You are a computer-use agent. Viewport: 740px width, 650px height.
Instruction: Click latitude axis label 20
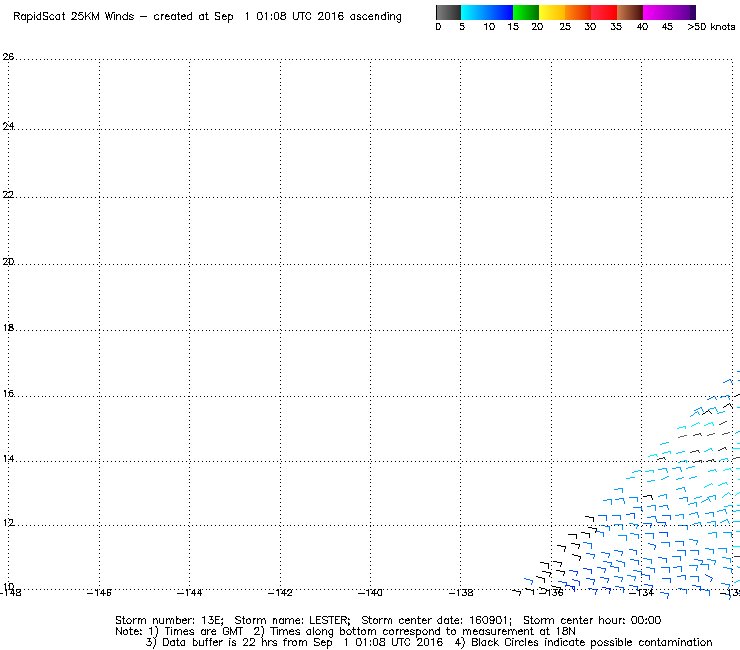(x=8, y=262)
